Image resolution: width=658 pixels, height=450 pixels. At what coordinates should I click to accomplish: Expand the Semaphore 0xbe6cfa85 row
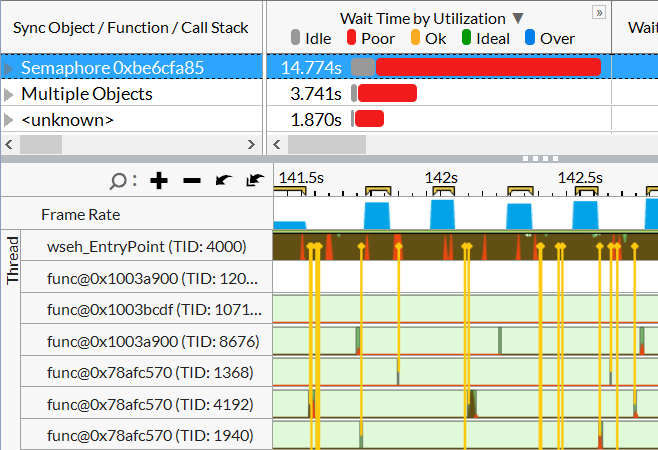click(x=8, y=68)
